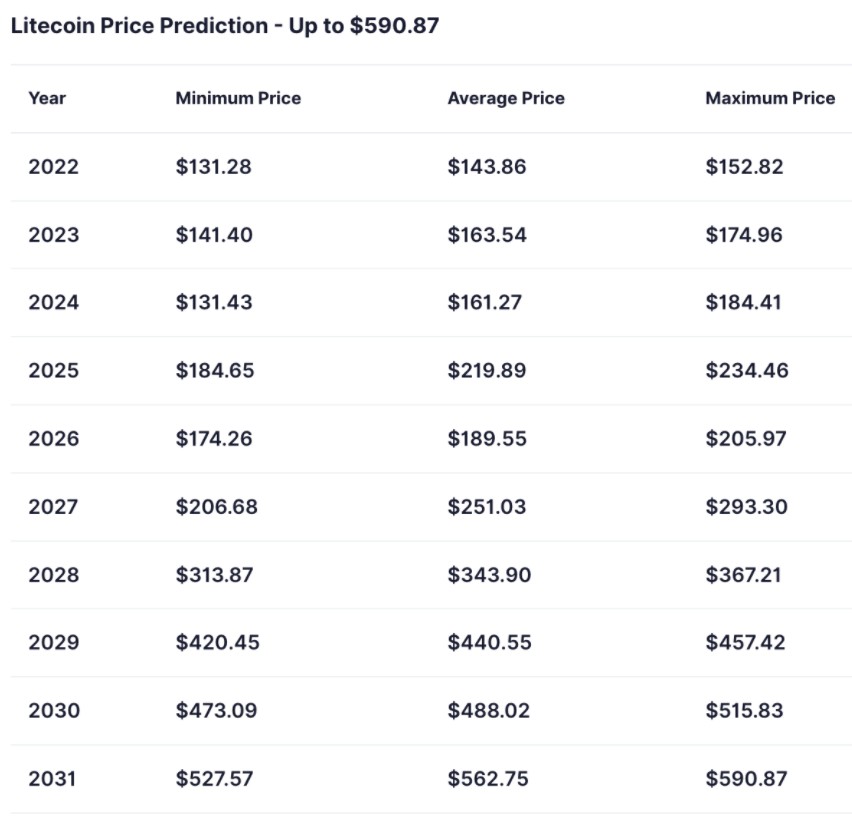Image resolution: width=852 pixels, height=822 pixels.
Task: Select the 2028 maximum price $367.21
Action: (x=743, y=575)
